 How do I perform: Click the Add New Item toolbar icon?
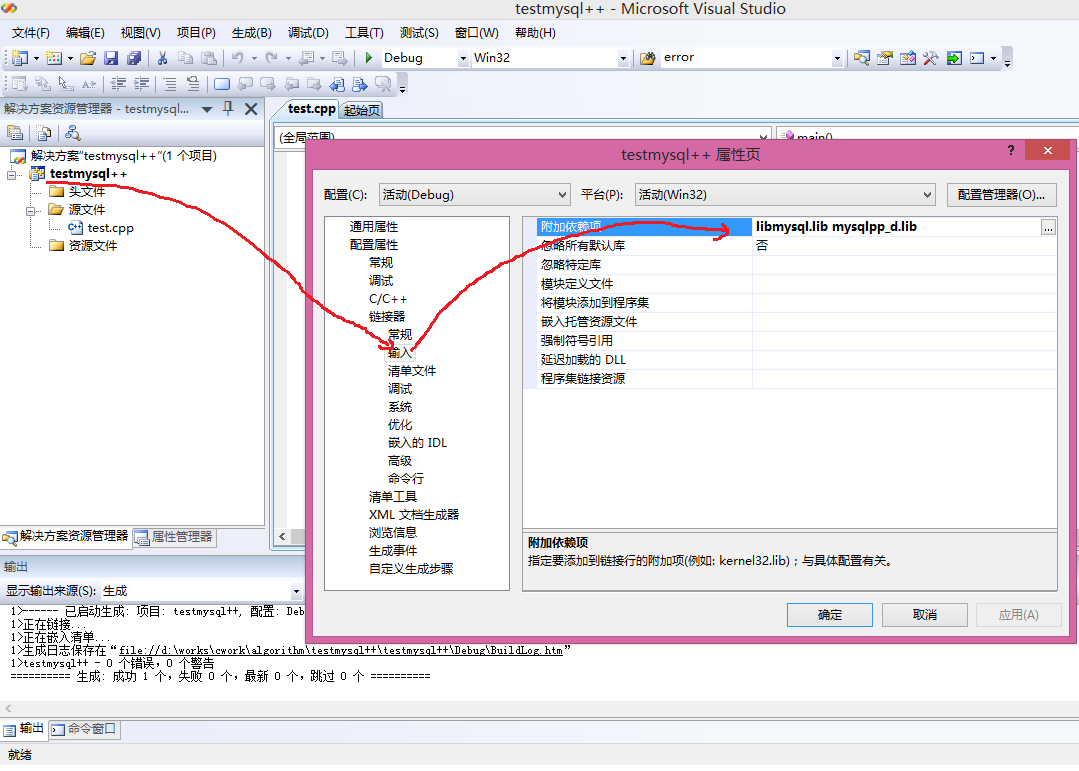pos(54,58)
